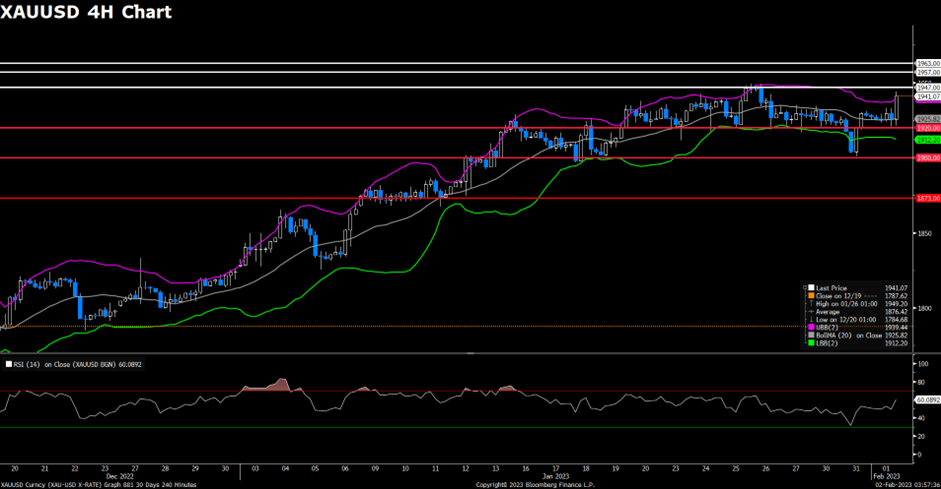This screenshot has height=489, width=941.
Task: Click the white RSI (14) indicator square
Action: point(9,365)
